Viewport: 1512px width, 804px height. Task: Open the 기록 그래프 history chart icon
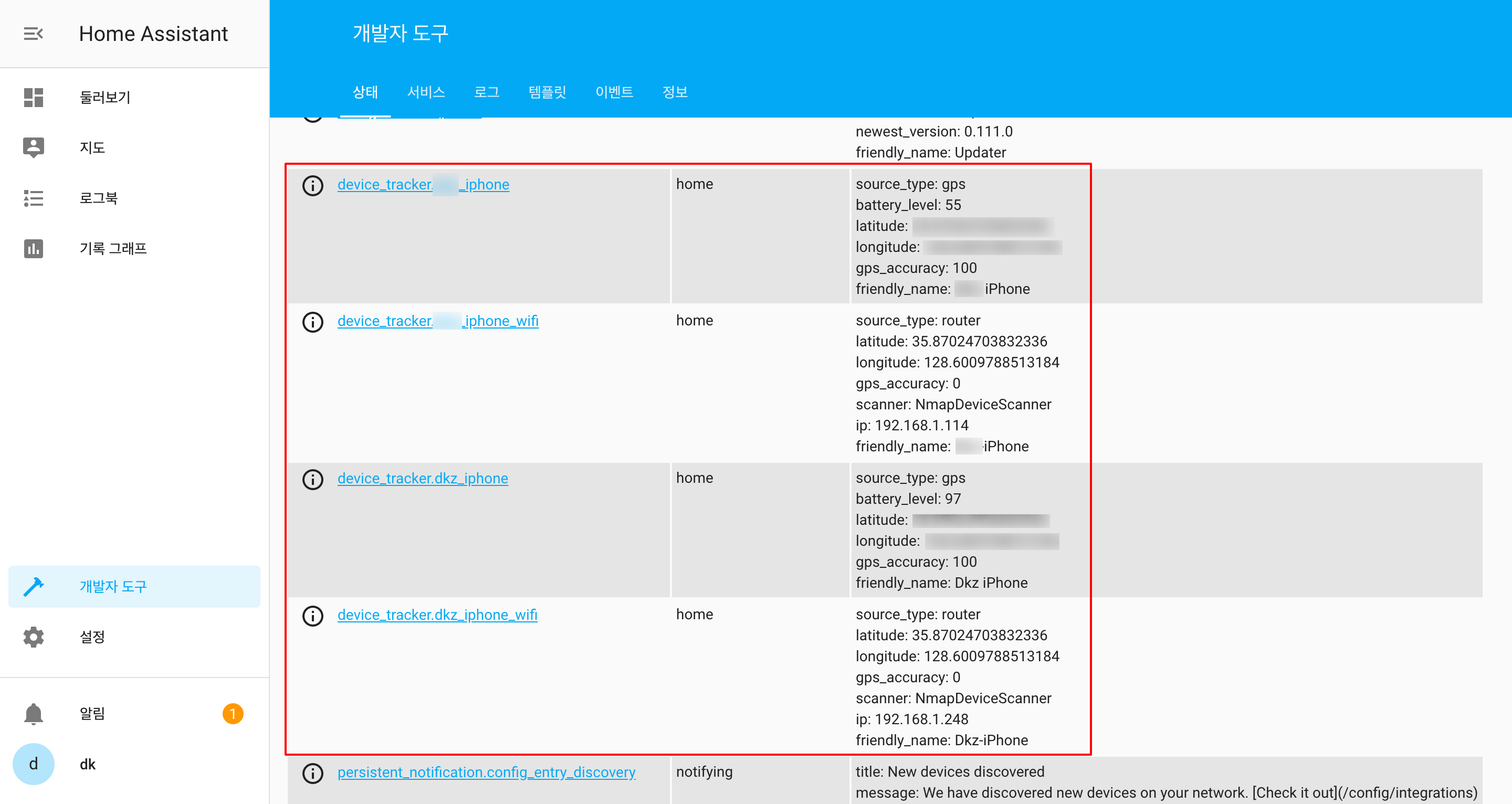(34, 248)
